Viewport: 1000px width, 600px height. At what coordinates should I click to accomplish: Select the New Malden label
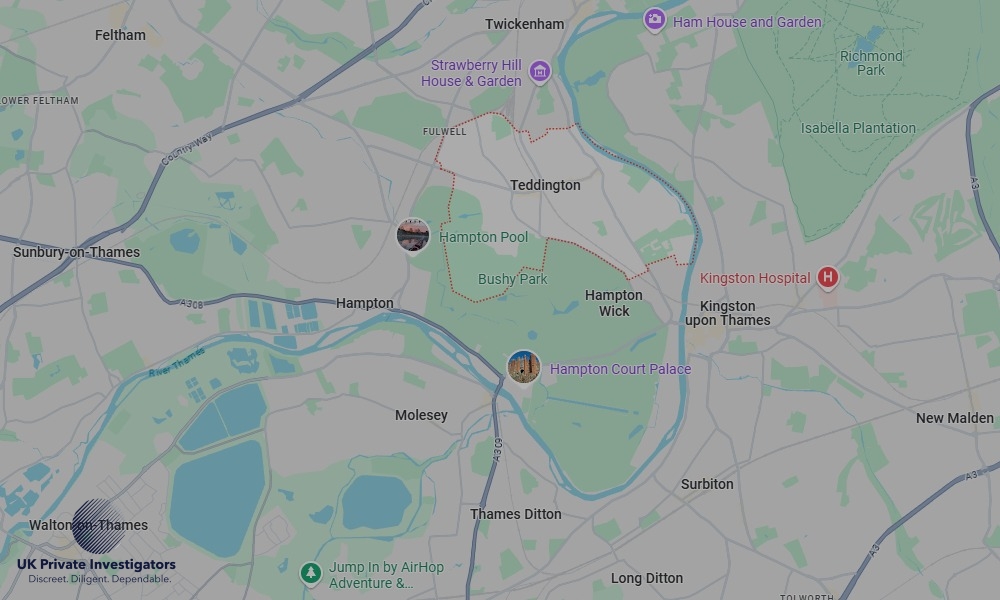click(954, 418)
